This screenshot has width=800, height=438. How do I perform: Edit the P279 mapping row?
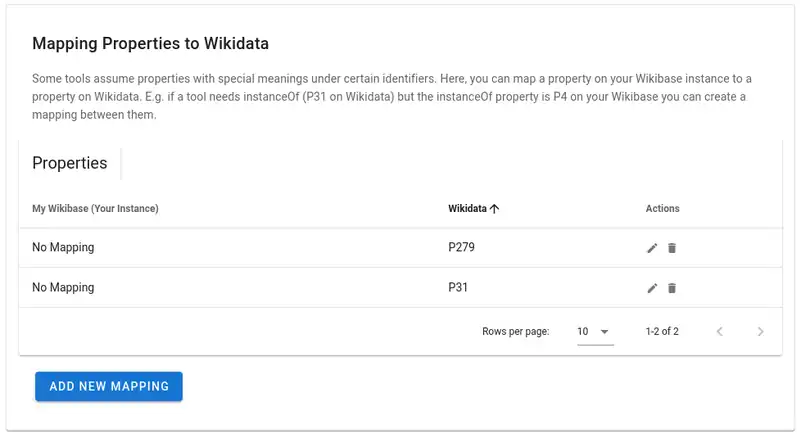pos(652,248)
